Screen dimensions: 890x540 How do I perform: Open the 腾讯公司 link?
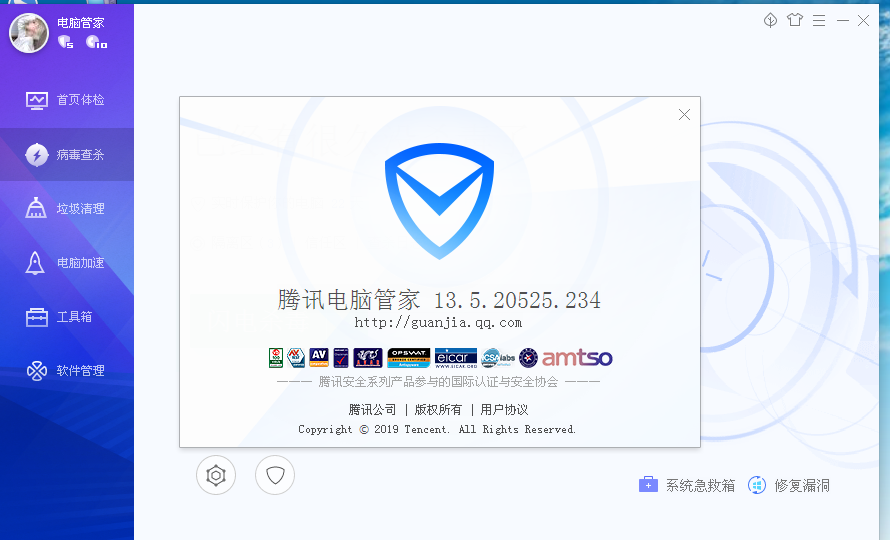tap(372, 409)
